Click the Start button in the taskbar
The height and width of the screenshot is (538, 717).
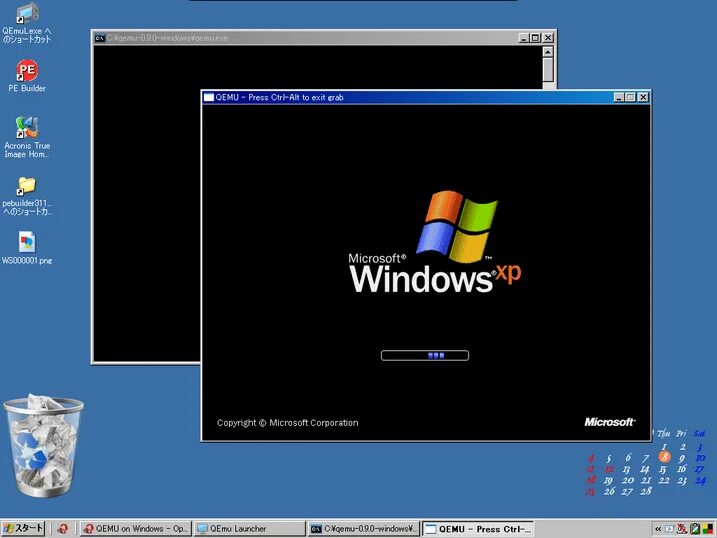pos(22,528)
